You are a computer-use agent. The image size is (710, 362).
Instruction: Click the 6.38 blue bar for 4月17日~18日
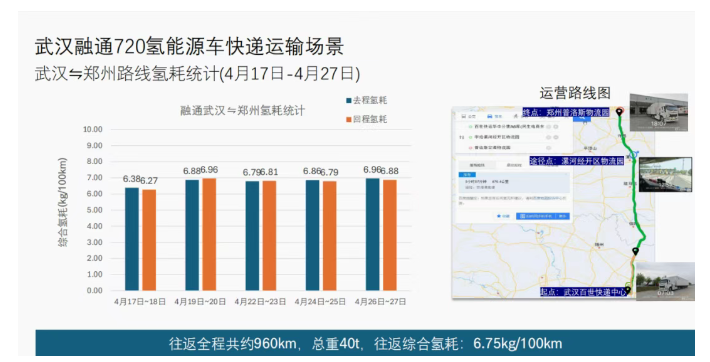click(132, 239)
